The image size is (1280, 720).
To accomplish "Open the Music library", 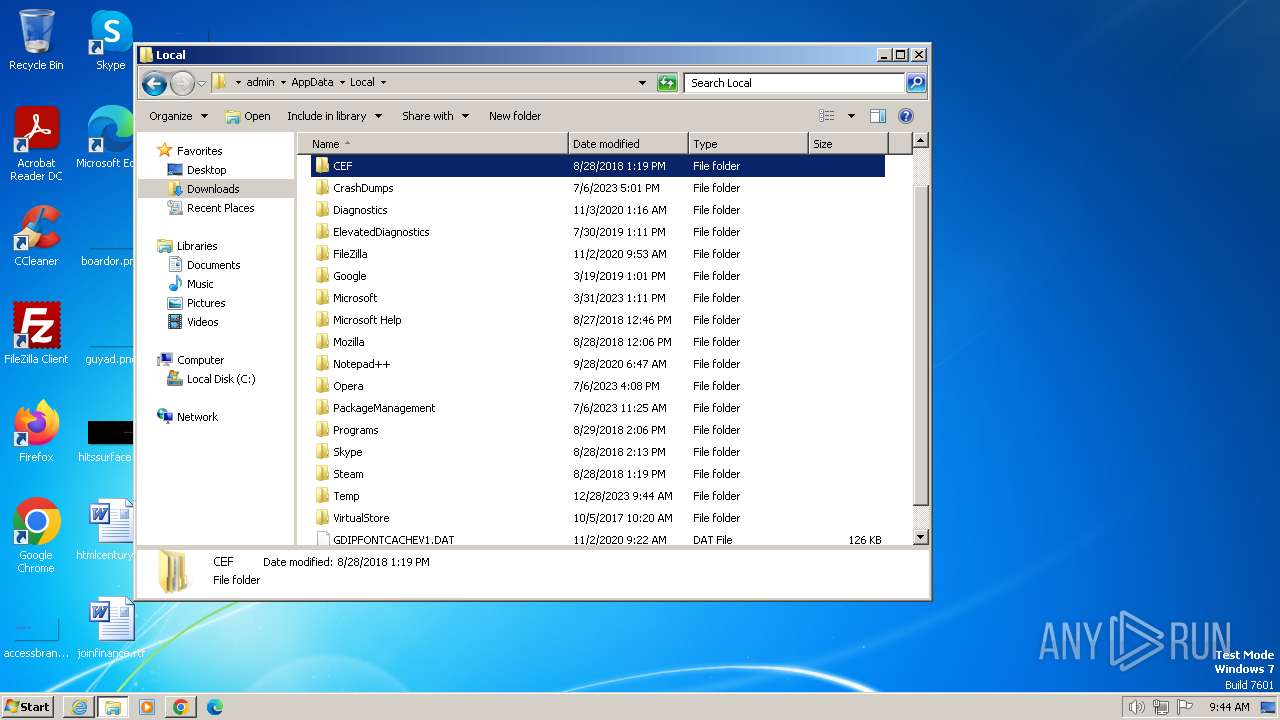I will (200, 284).
